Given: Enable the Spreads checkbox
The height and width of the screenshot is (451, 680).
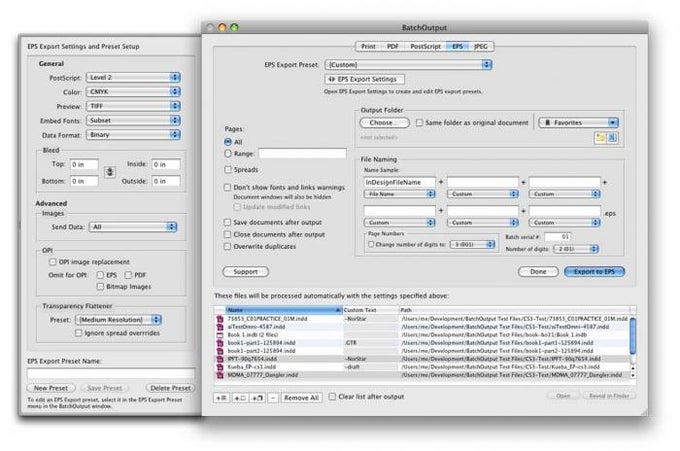Looking at the screenshot, I should pyautogui.click(x=228, y=170).
